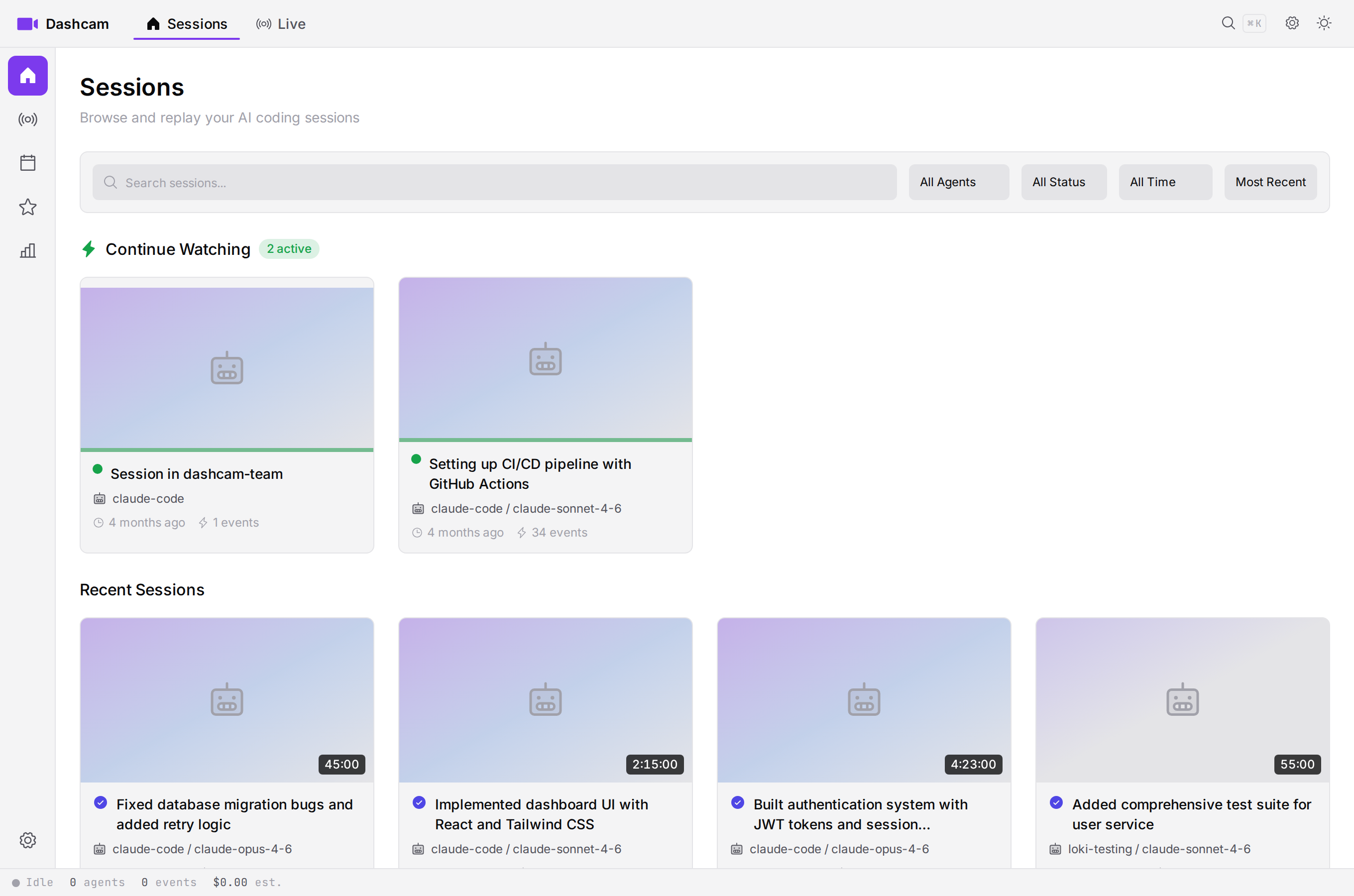
Task: Click the green status dot on dashcam-team session
Action: (x=98, y=469)
